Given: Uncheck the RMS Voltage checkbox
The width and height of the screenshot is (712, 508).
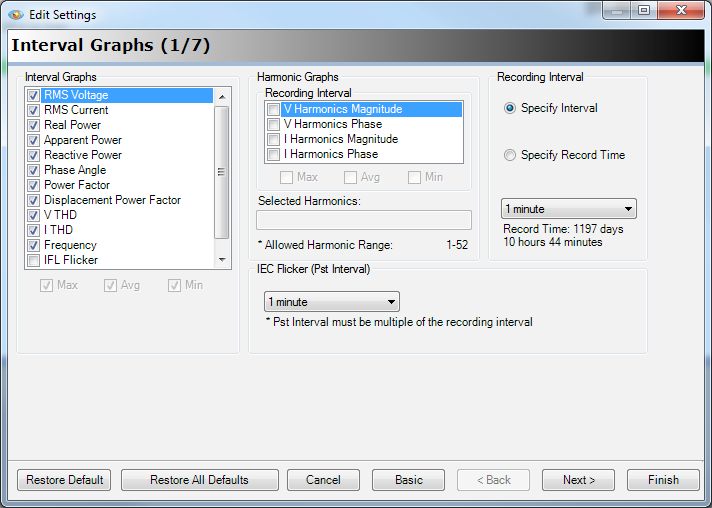Looking at the screenshot, I should click(x=33, y=95).
